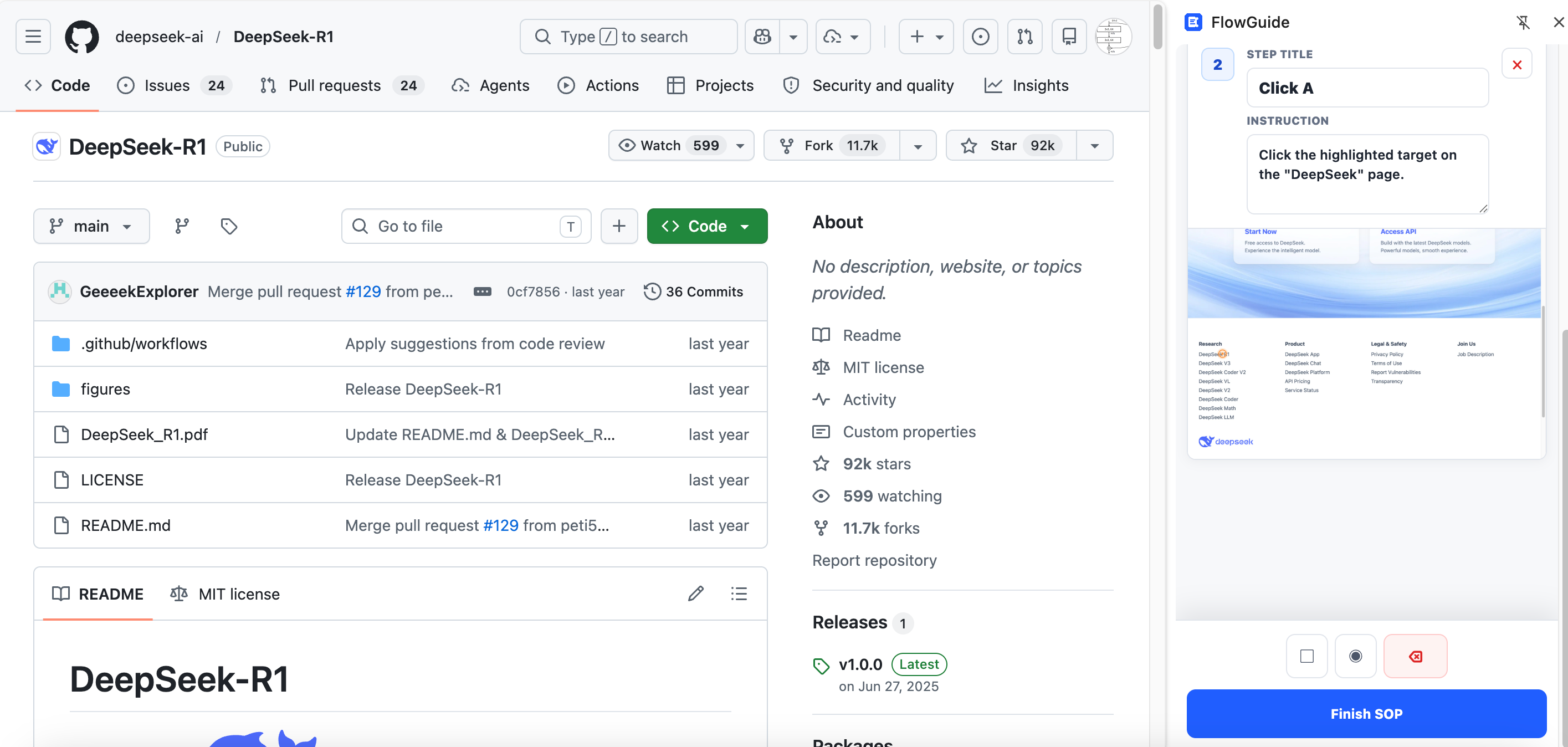
Task: Open the Copilot chat icon
Action: click(762, 37)
